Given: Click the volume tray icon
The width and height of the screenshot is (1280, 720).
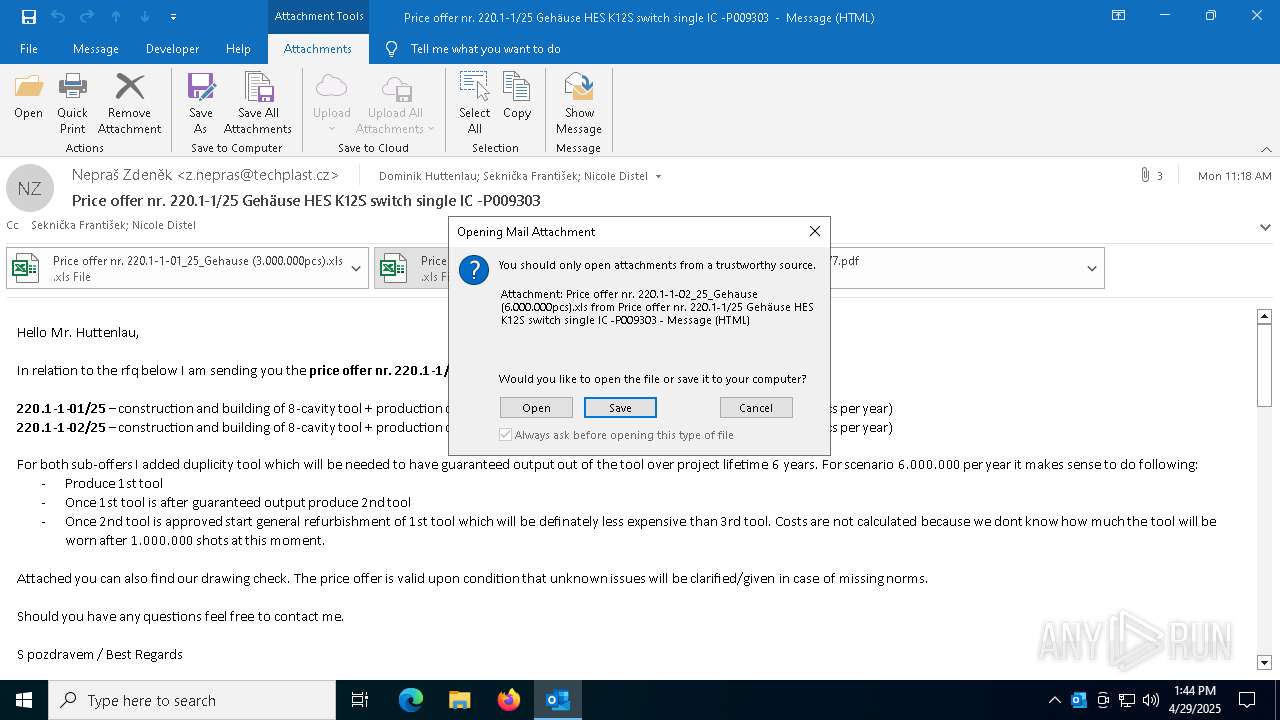Looking at the screenshot, I should pos(1151,700).
